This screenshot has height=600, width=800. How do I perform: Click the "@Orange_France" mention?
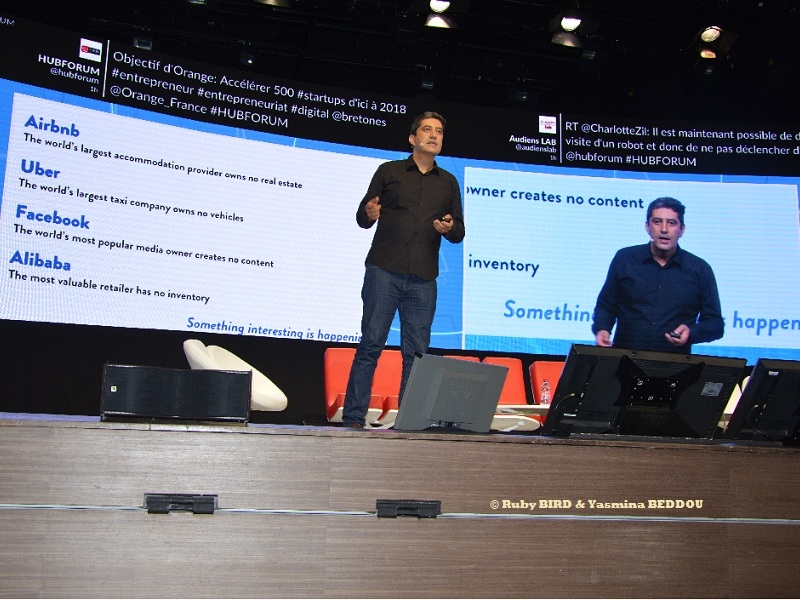pos(159,100)
